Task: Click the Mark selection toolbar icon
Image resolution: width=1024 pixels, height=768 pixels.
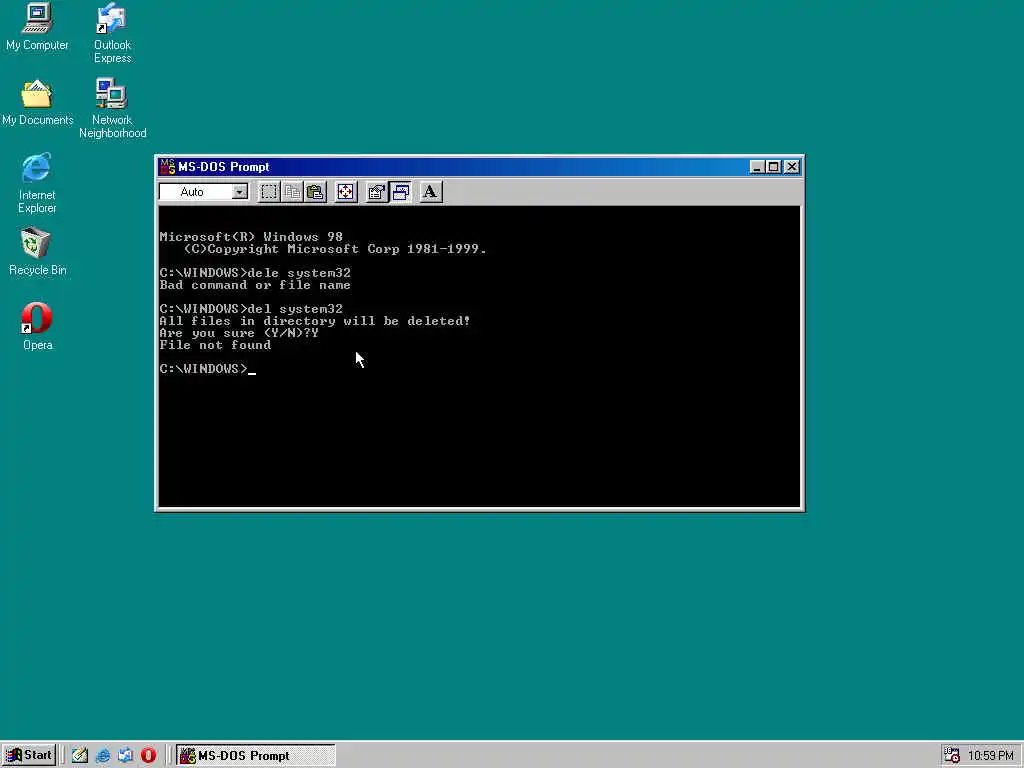Action: pos(268,192)
